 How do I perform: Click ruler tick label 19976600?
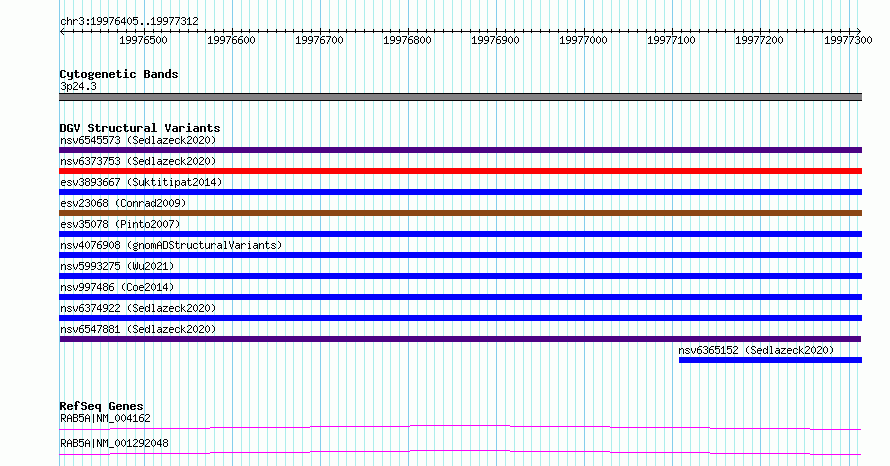click(231, 40)
